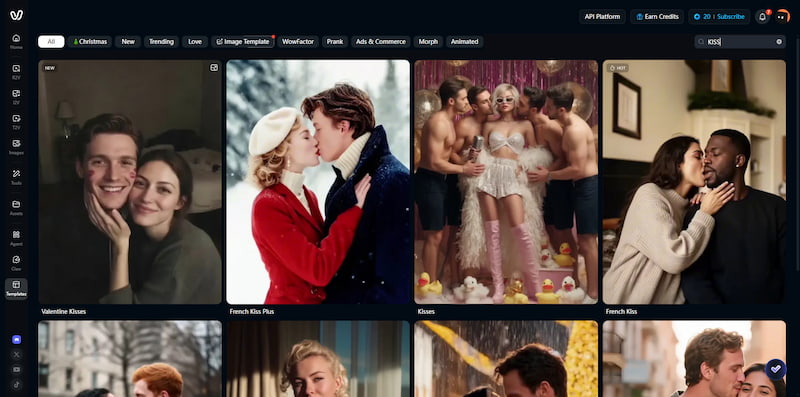Open the TikTok link icon
800x397 pixels.
pos(16,385)
